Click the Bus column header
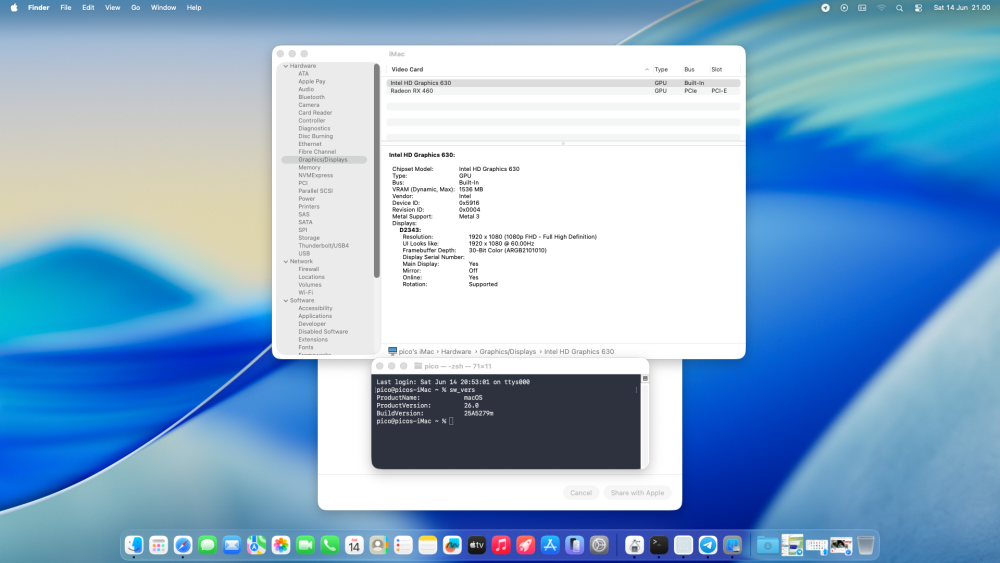The width and height of the screenshot is (1000, 563). coord(689,69)
